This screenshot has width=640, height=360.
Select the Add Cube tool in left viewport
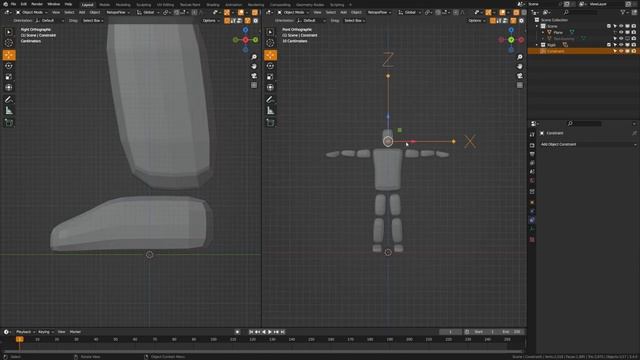pyautogui.click(x=9, y=122)
